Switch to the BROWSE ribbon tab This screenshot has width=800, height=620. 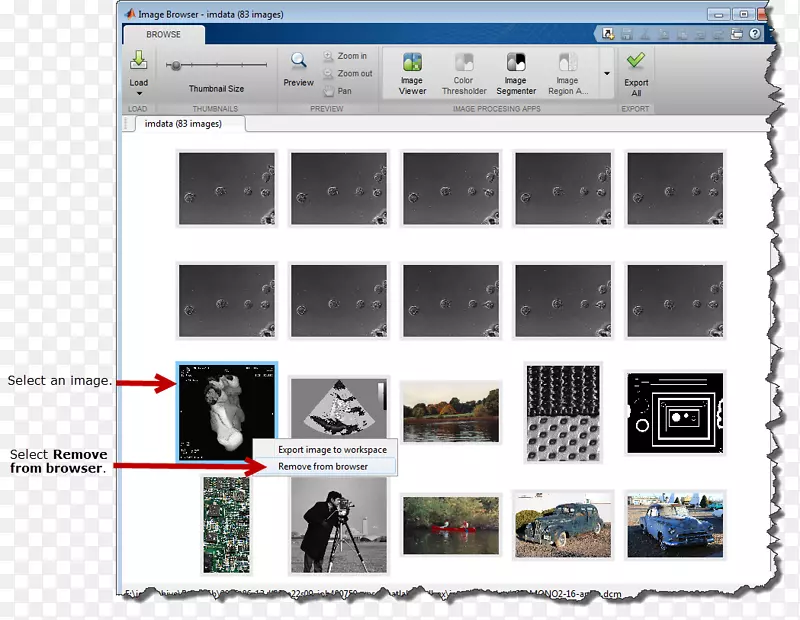click(164, 34)
